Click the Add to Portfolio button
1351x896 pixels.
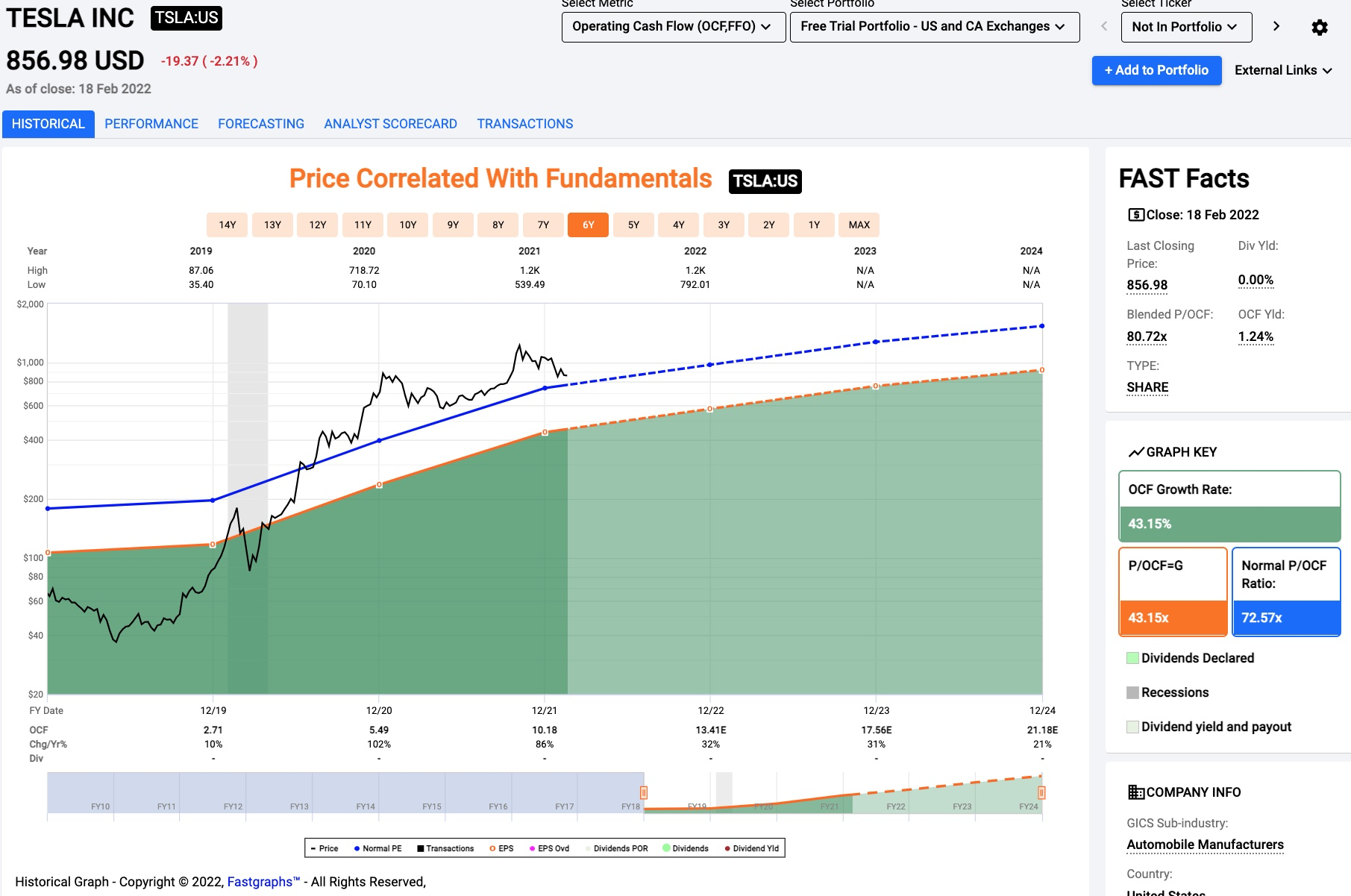pos(1157,70)
